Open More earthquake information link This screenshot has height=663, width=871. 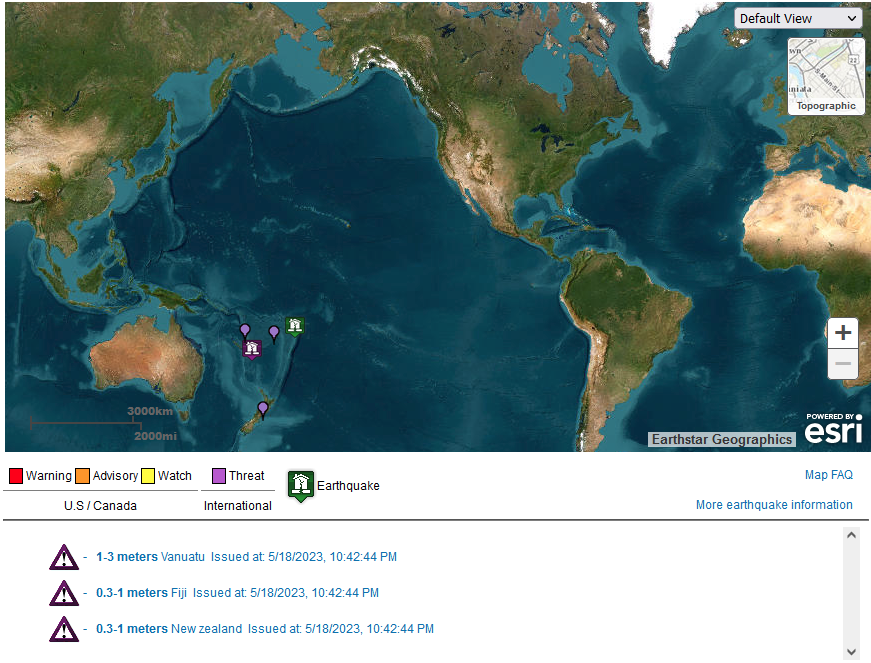[x=774, y=505]
